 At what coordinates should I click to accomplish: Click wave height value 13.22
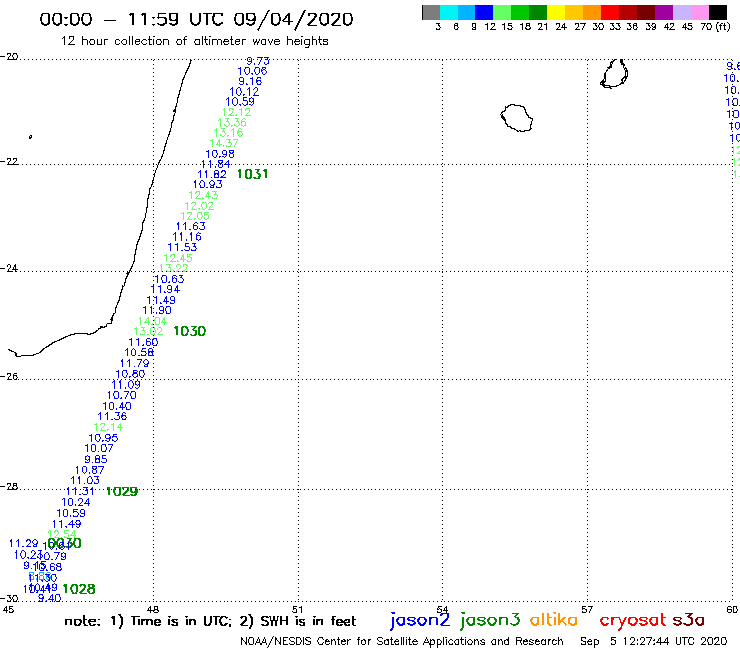point(174,268)
